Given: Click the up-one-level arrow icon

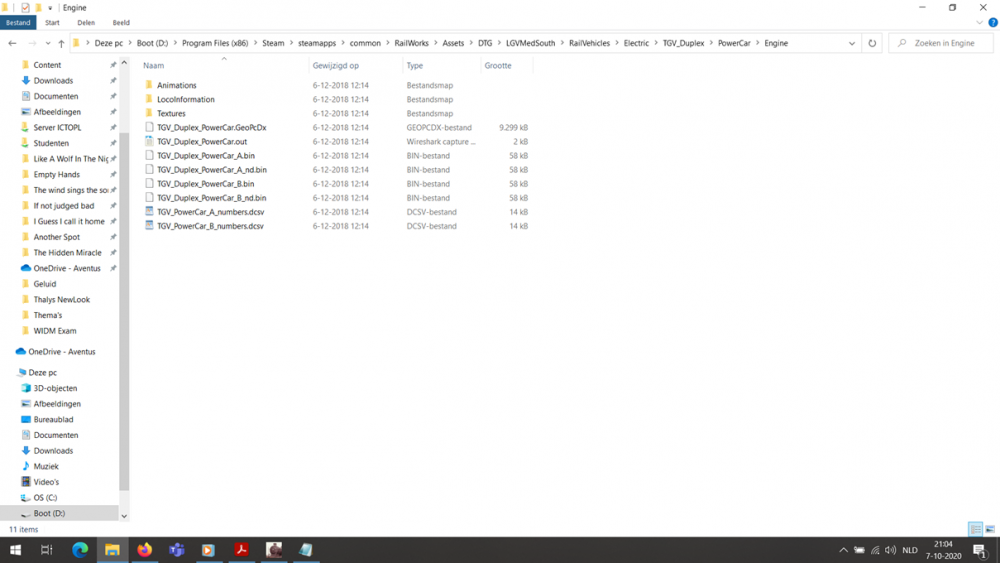Looking at the screenshot, I should click(x=61, y=43).
